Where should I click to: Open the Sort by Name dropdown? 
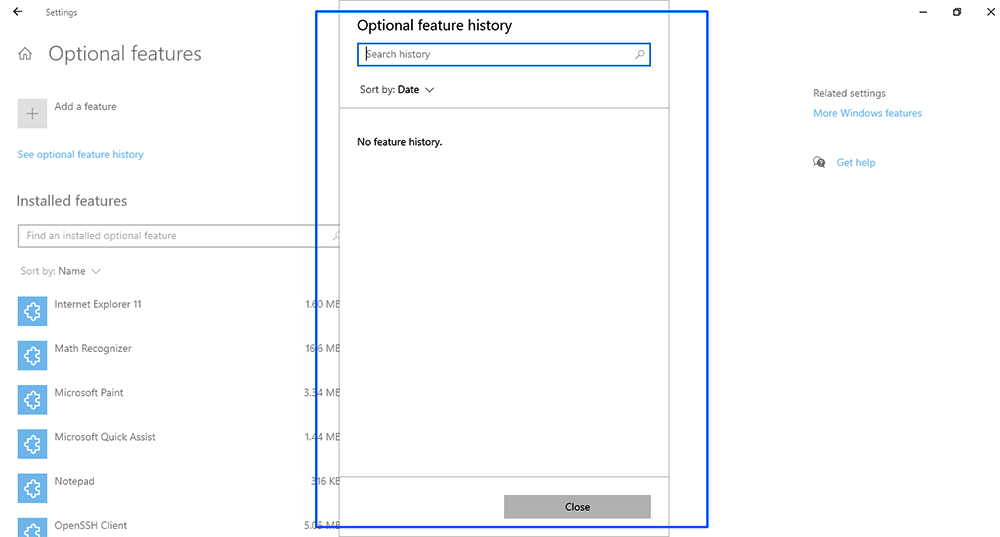coord(61,271)
